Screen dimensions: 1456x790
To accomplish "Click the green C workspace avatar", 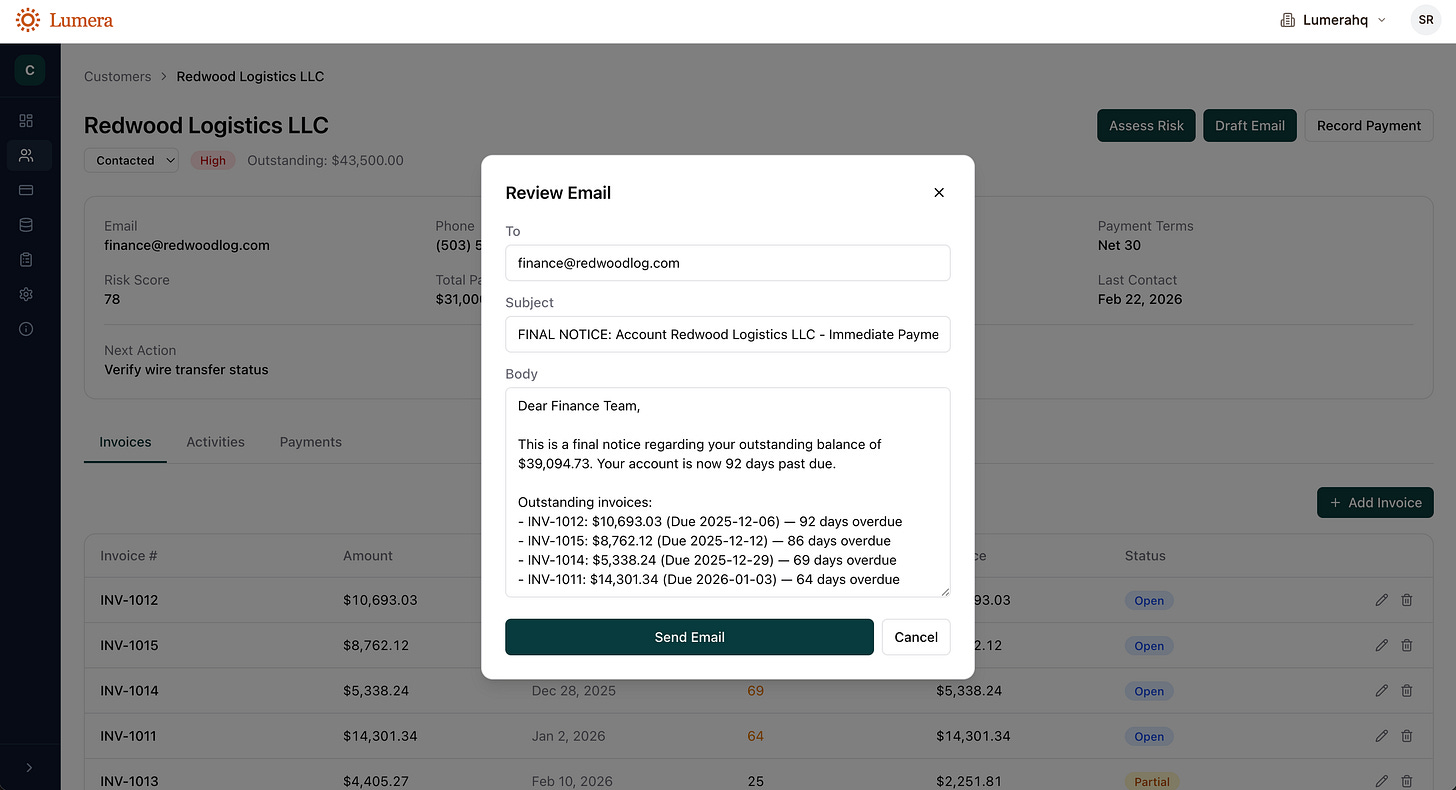I will [29, 70].
